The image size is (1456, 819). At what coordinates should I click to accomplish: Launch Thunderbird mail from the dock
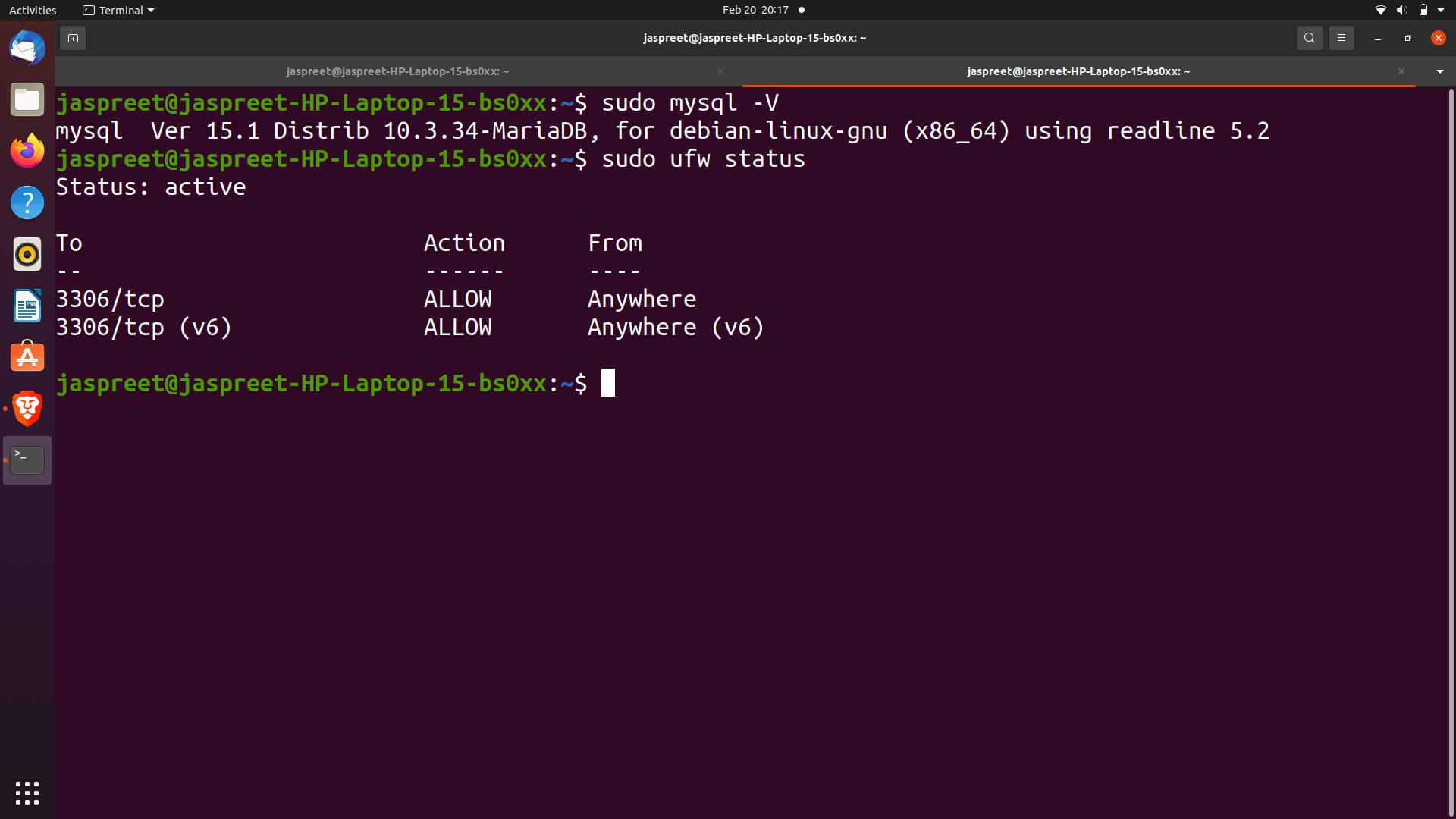(27, 49)
